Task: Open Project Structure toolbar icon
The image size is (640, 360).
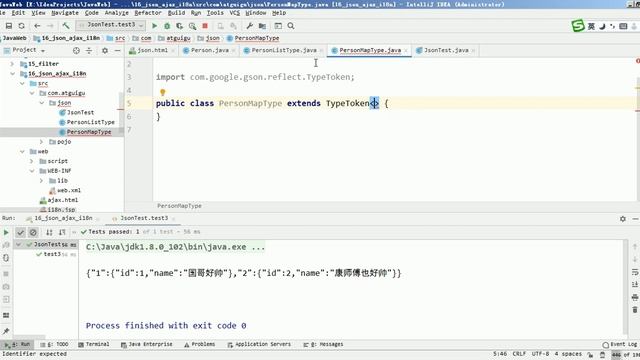Action: coord(262,26)
